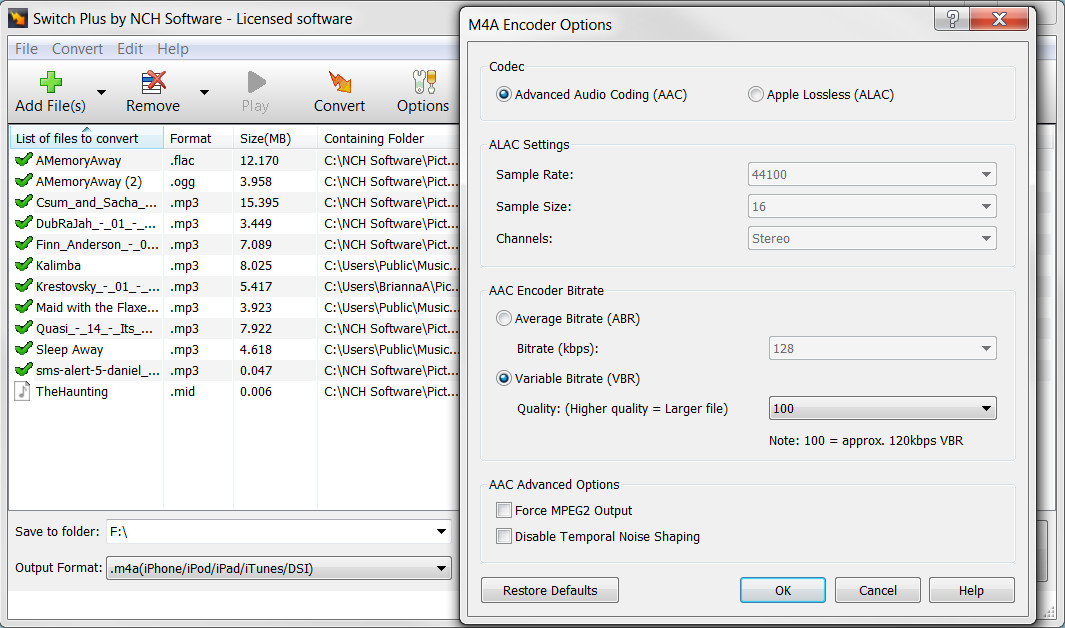
Task: Open the Edit menu
Action: pyautogui.click(x=129, y=48)
